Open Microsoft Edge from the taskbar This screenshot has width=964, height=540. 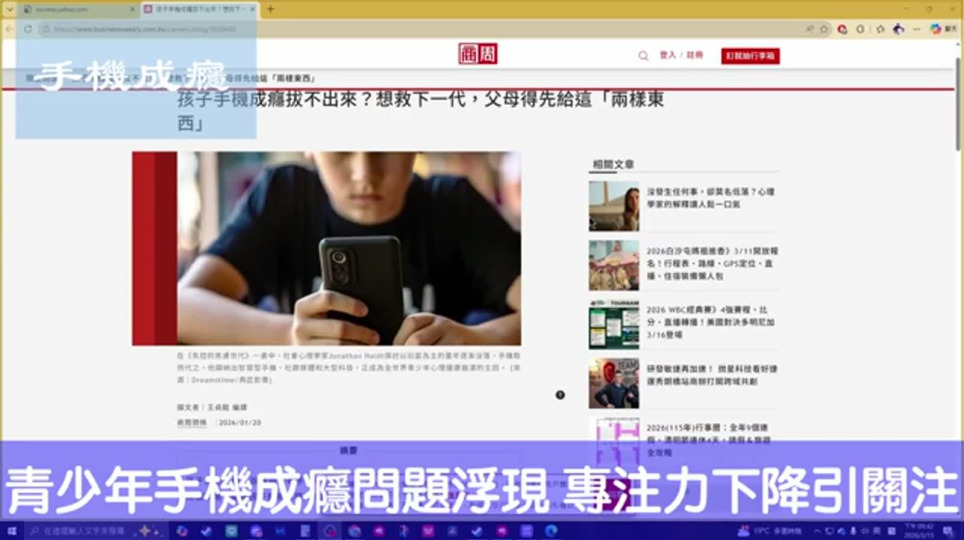550,530
